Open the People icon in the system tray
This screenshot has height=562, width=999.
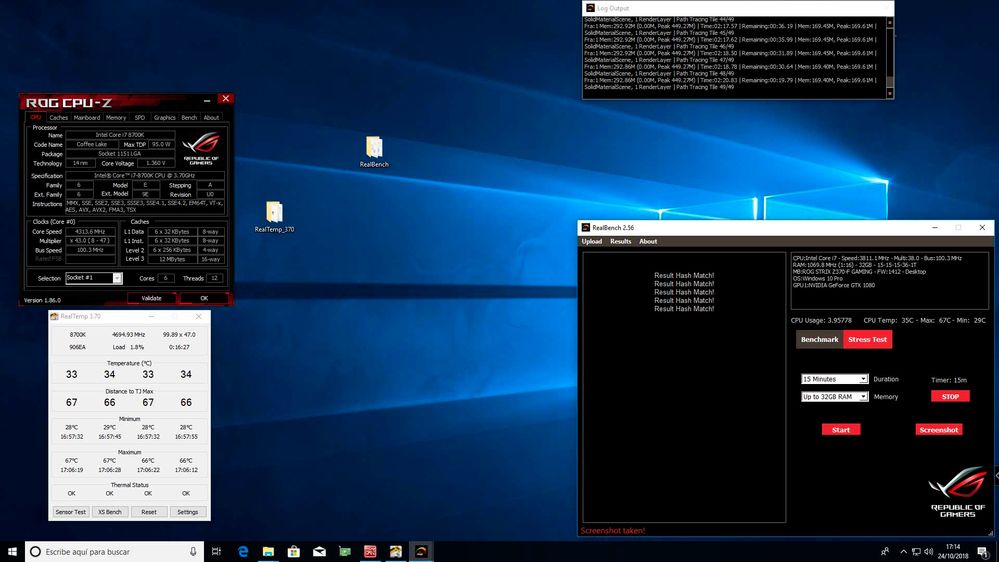click(x=885, y=551)
